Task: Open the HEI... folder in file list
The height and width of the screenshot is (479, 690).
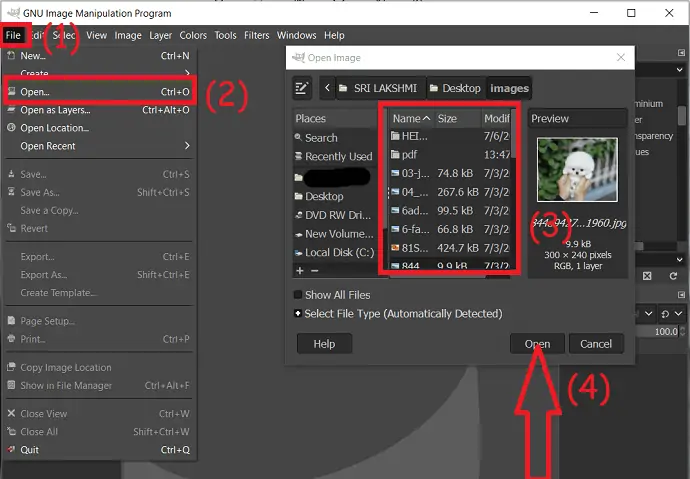Action: [450, 136]
